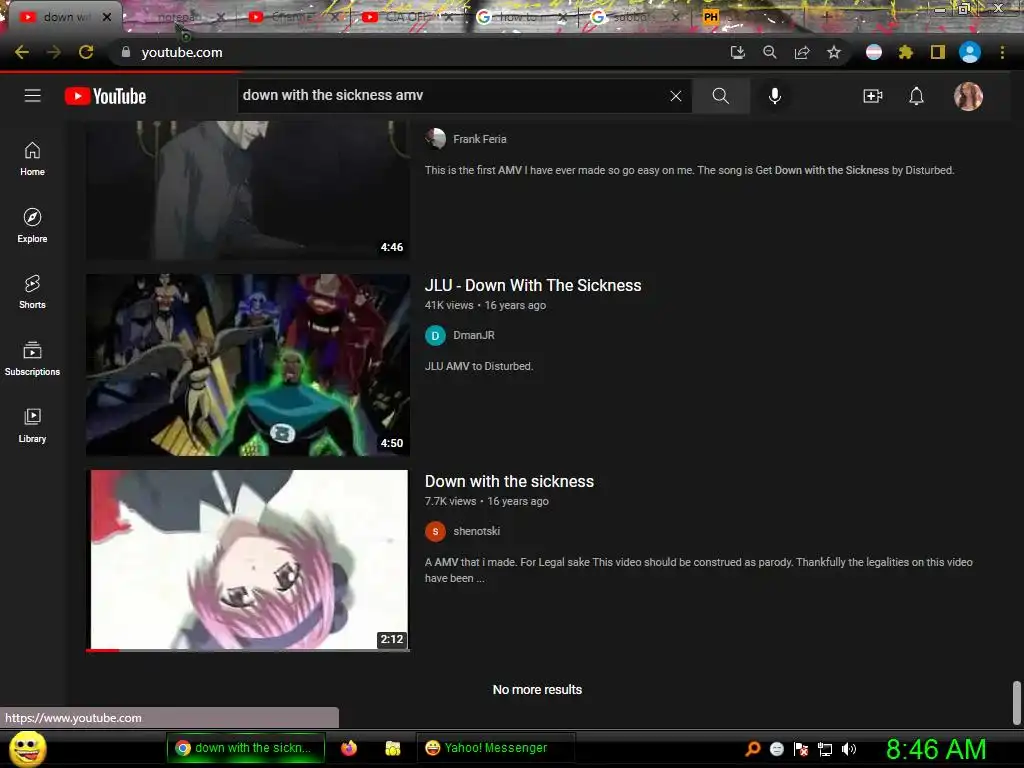Click the tray search magnifier icon
The height and width of the screenshot is (768, 1024).
point(752,748)
